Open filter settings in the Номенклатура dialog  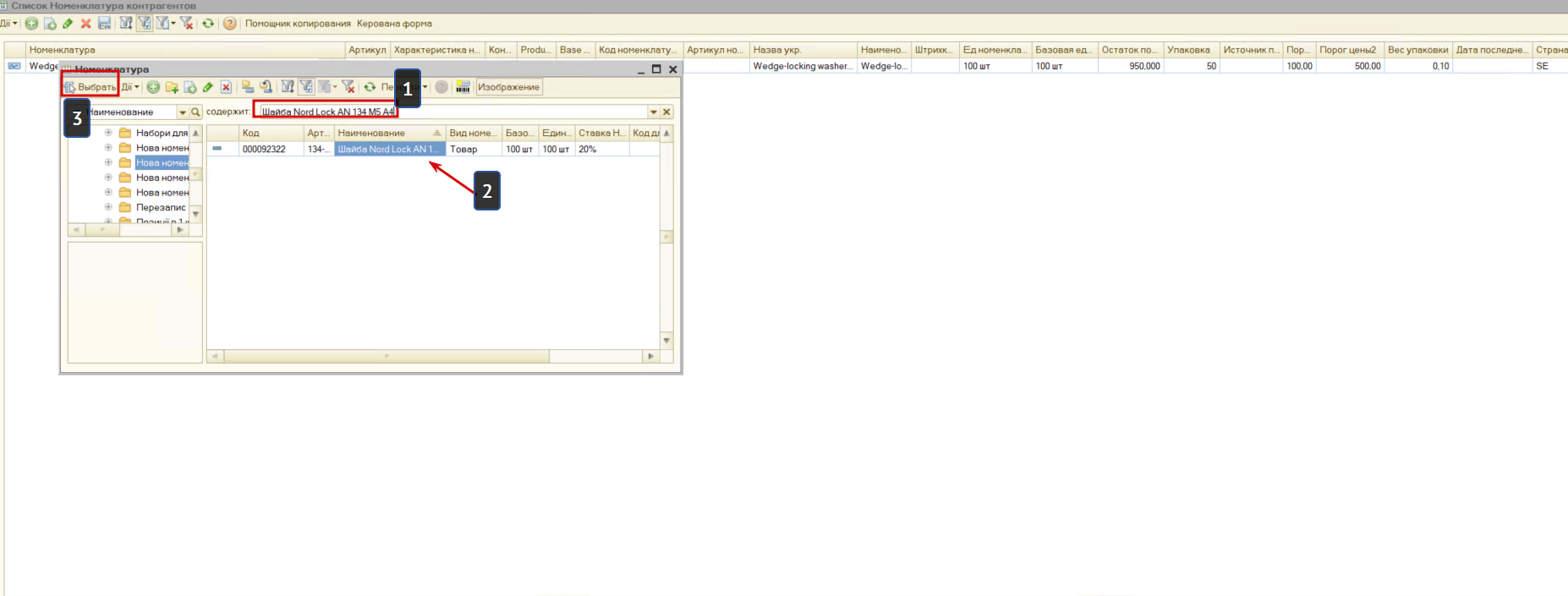point(288,87)
